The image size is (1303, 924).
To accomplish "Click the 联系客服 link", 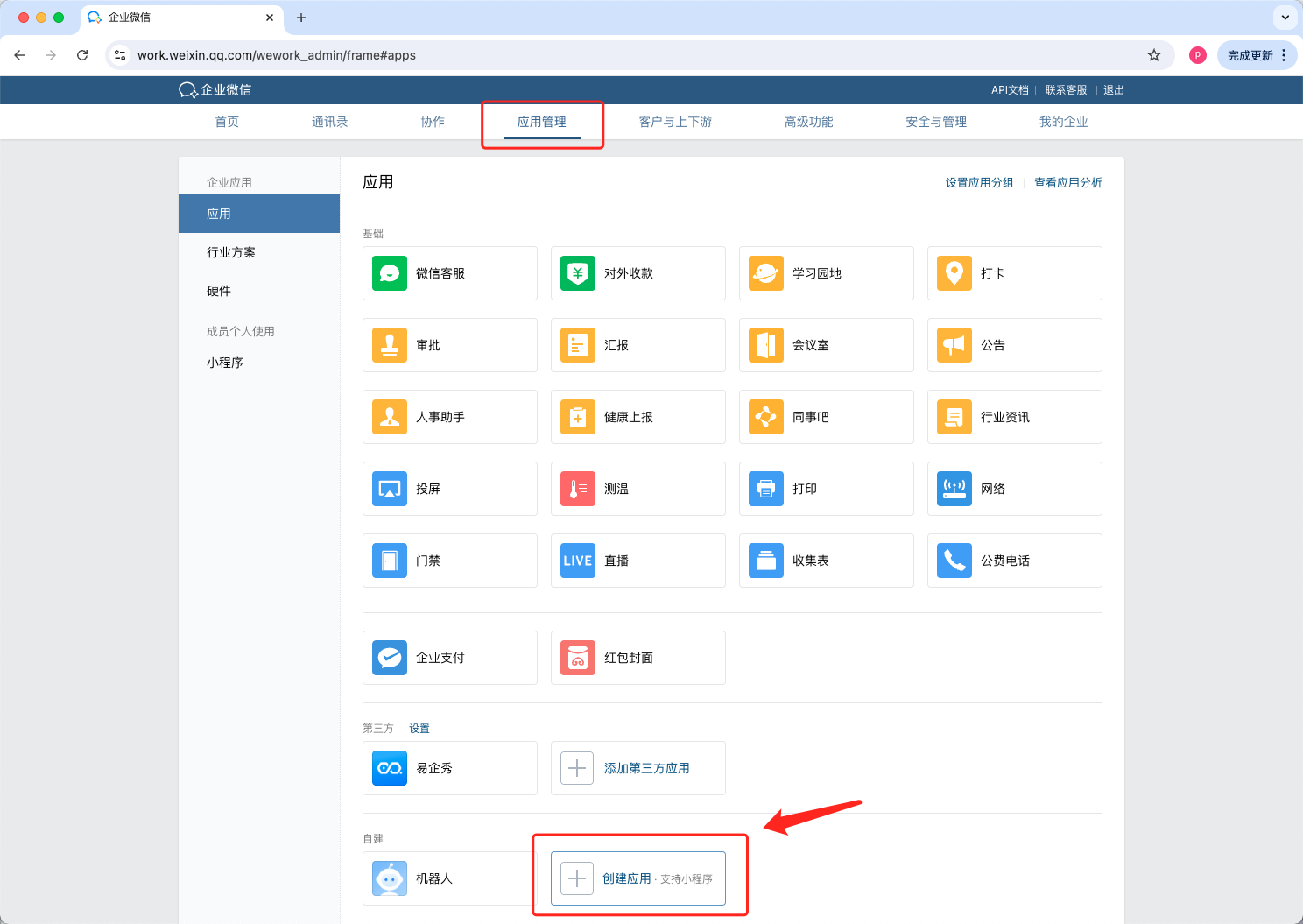I will tap(1066, 90).
